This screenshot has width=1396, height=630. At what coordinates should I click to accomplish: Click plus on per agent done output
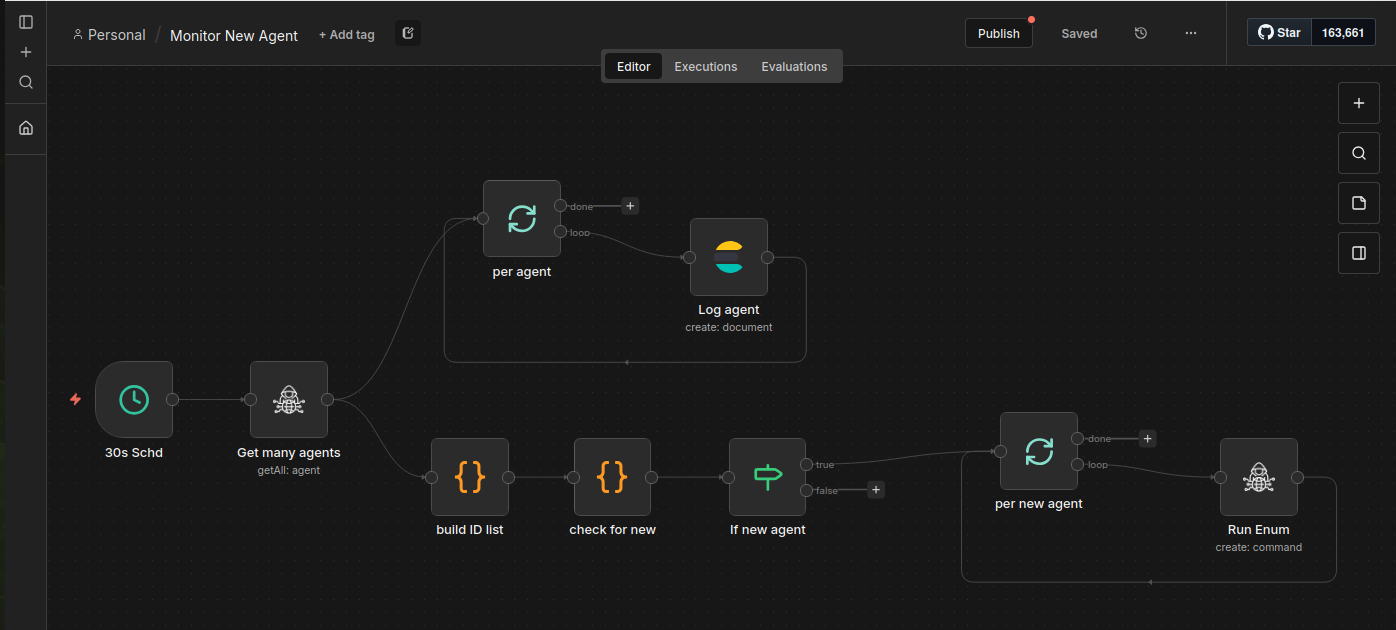click(630, 206)
